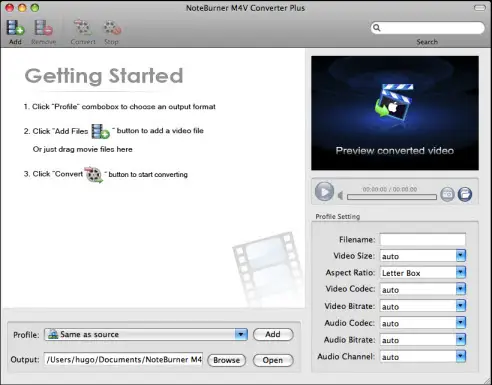Screen dimensions: 492x385
Task: Click the Stop toolbar icon
Action: click(x=112, y=28)
